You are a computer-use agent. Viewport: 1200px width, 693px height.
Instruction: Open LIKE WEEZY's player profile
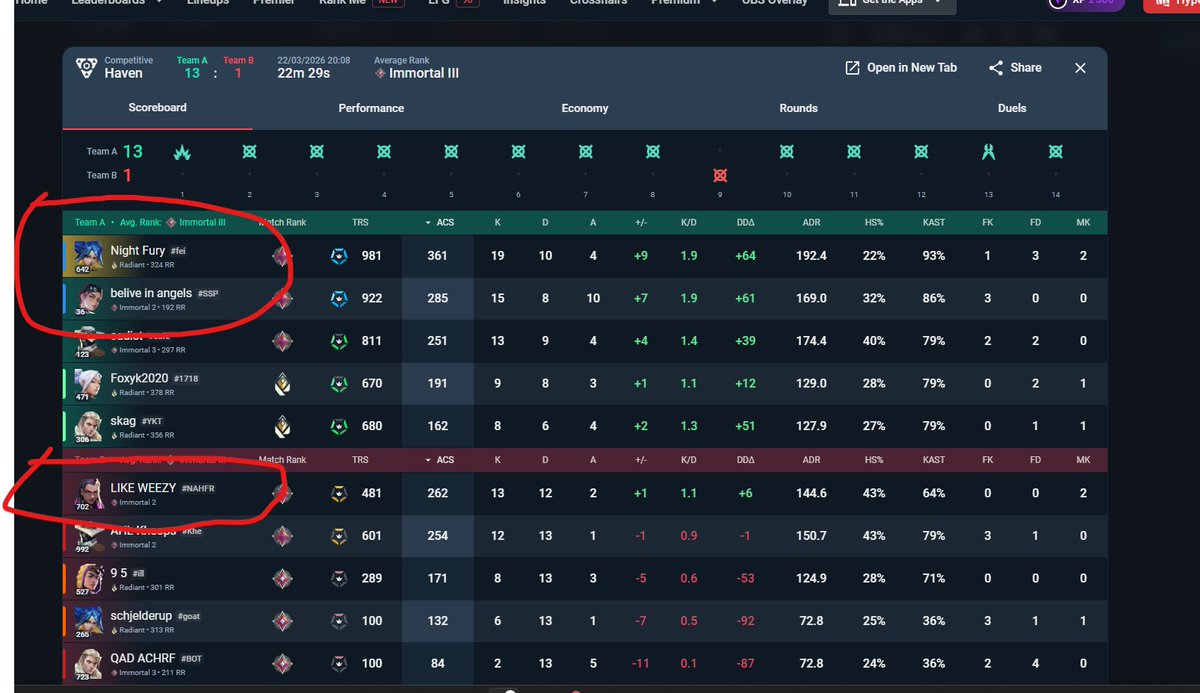click(143, 487)
